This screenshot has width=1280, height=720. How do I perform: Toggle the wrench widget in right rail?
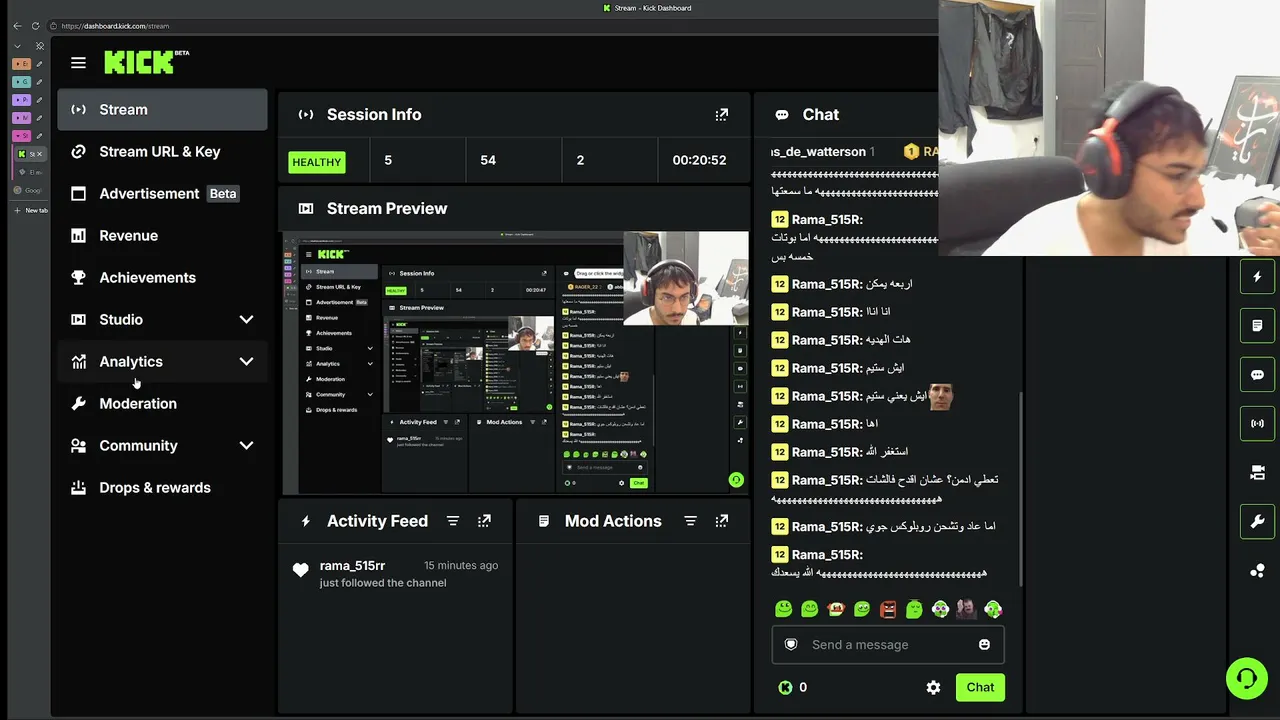(x=1257, y=521)
